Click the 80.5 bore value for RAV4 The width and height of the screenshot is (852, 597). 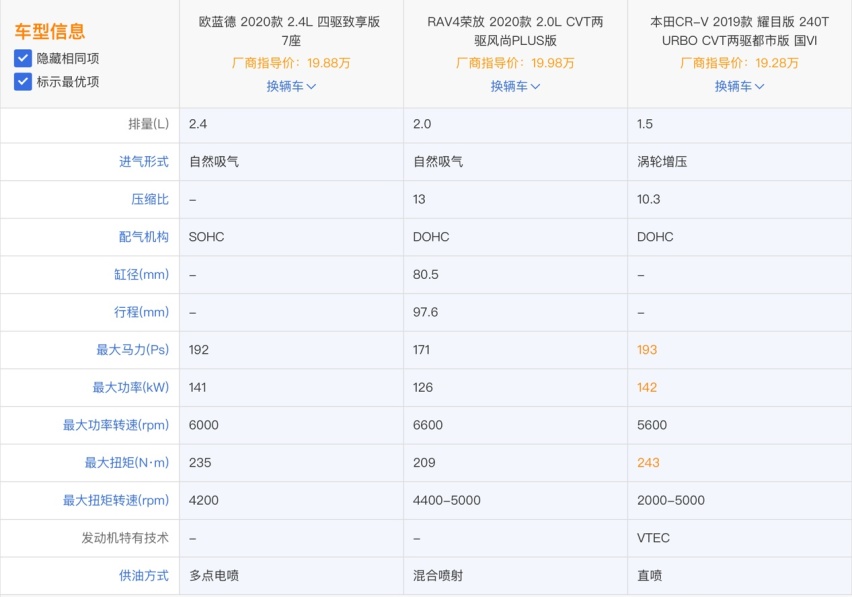(425, 275)
